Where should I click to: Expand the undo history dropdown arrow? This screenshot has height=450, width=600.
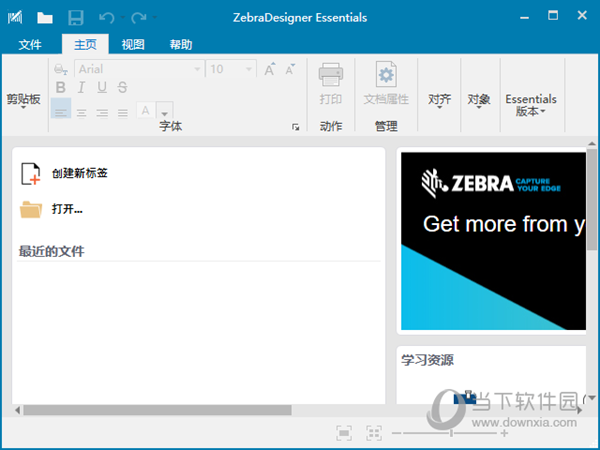[123, 17]
